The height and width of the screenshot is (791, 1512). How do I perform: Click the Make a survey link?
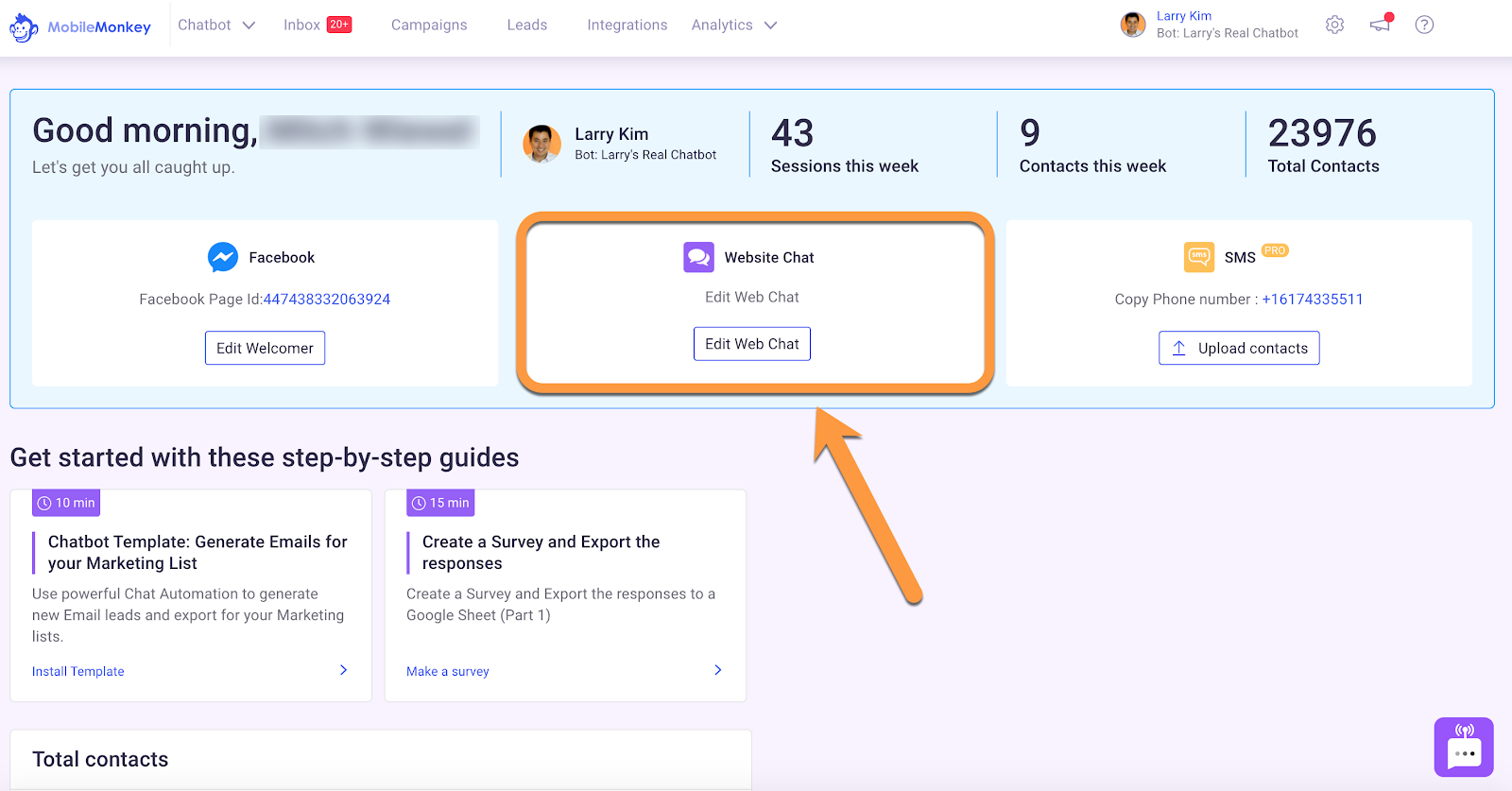pos(448,671)
